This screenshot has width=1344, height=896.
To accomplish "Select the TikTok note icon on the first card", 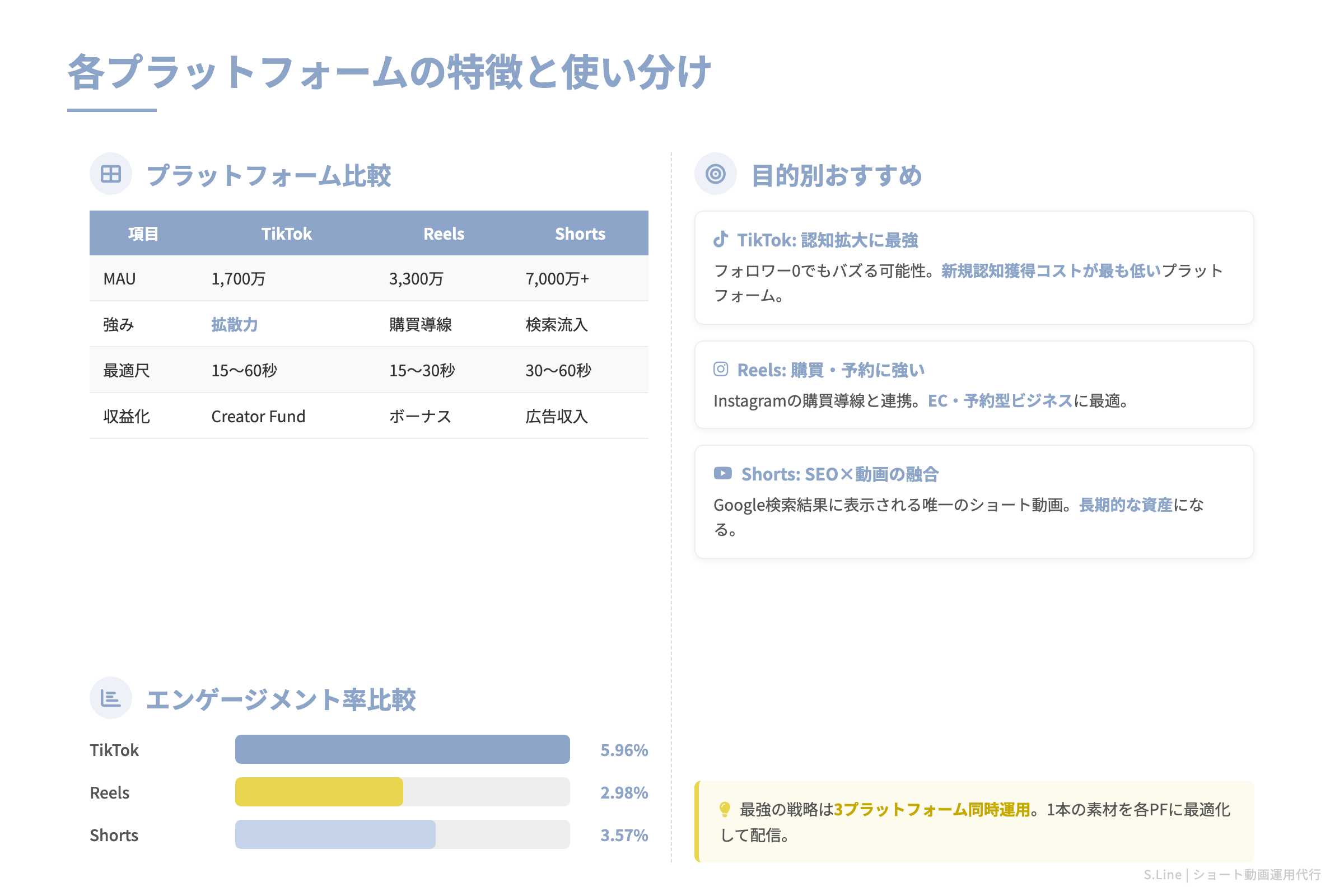I will click(721, 240).
